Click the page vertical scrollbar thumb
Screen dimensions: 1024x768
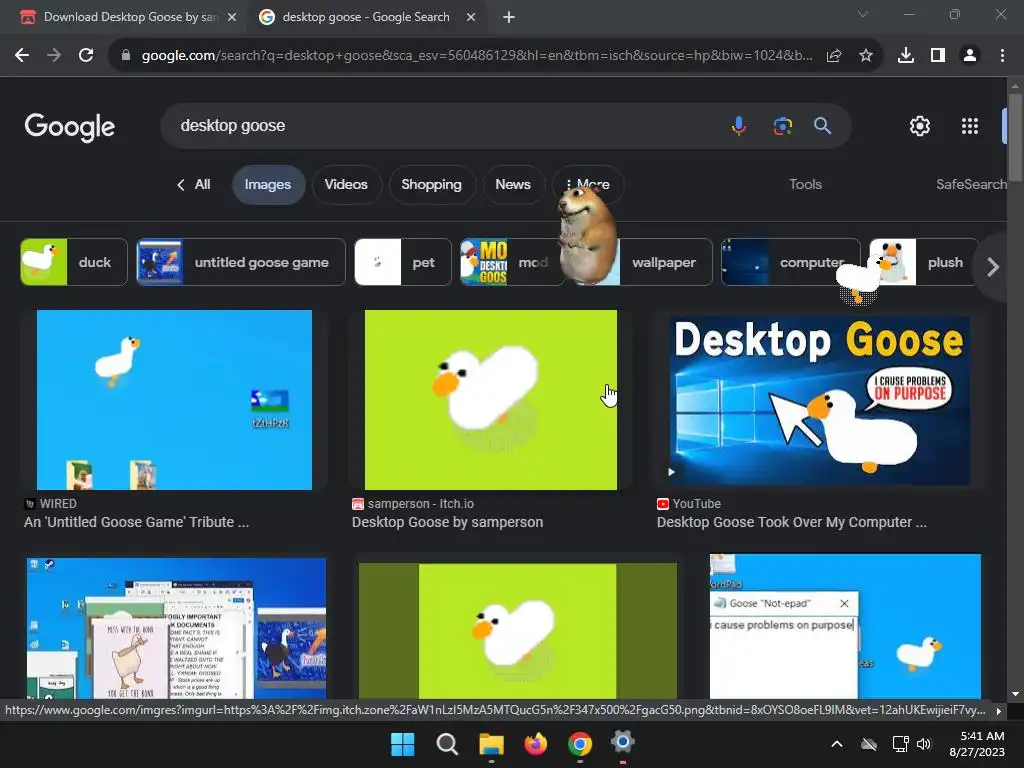click(1015, 137)
